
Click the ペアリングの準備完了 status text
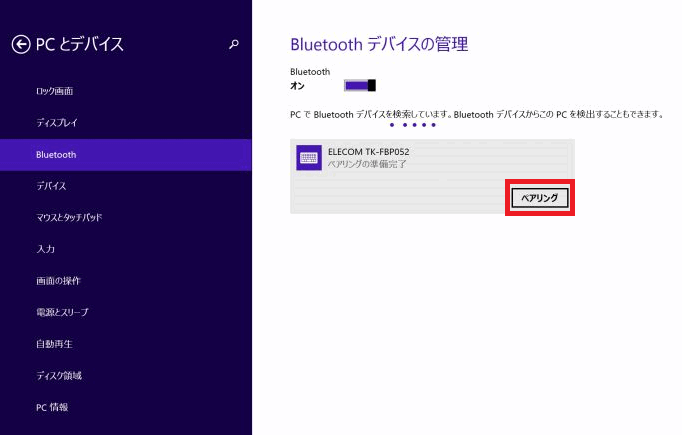click(367, 164)
